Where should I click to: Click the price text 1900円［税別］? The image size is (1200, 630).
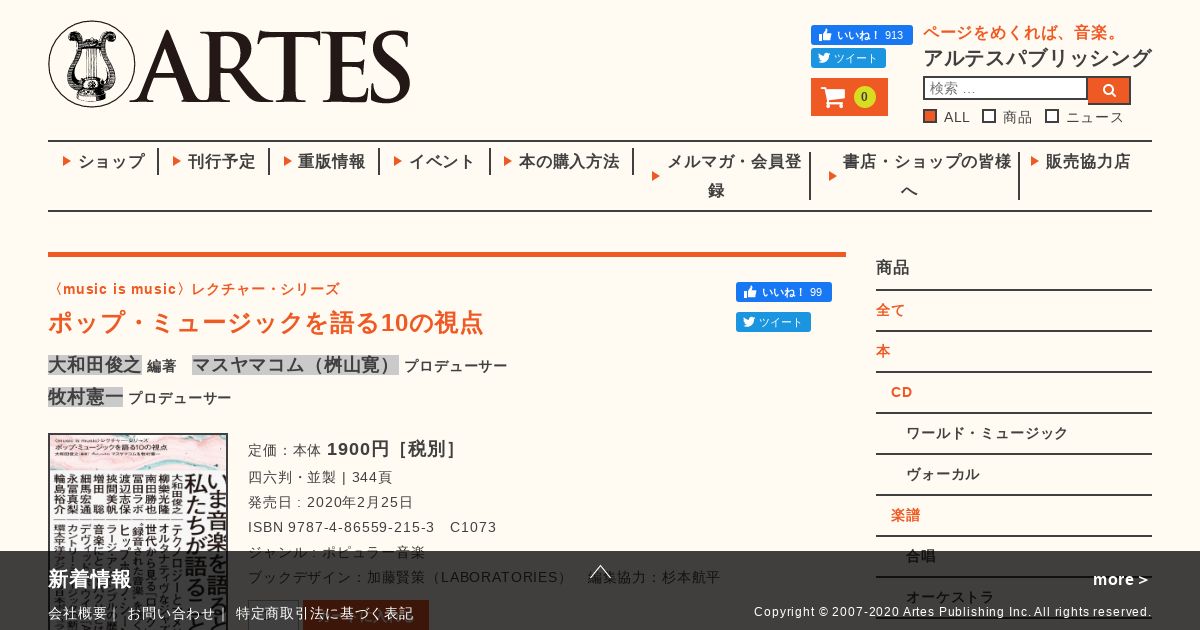point(394,449)
